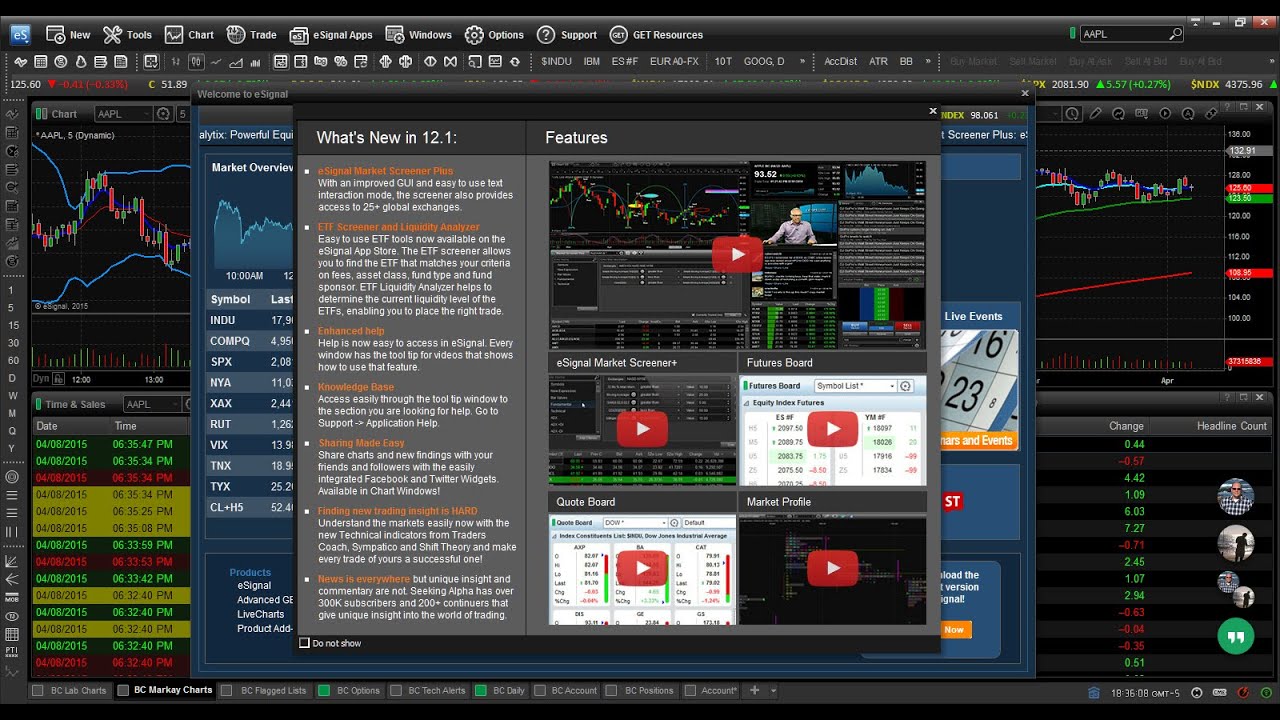Set chart interval to W in left sidebar
1280x720 pixels.
(x=12, y=396)
